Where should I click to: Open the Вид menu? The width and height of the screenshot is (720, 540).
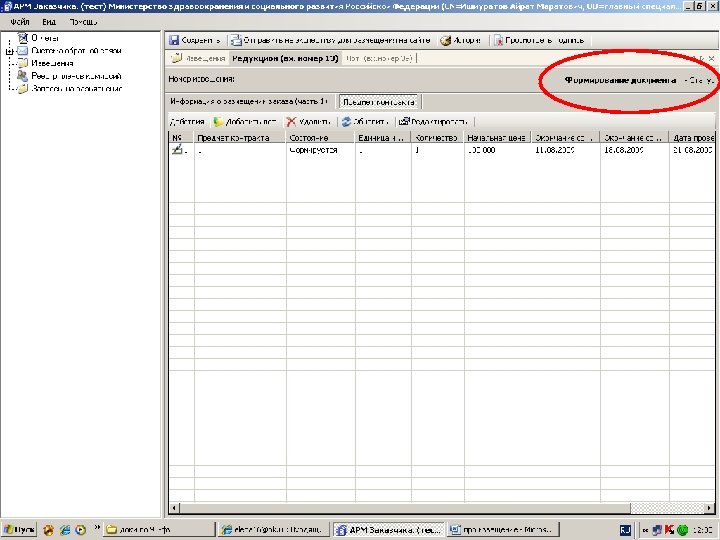[x=49, y=22]
